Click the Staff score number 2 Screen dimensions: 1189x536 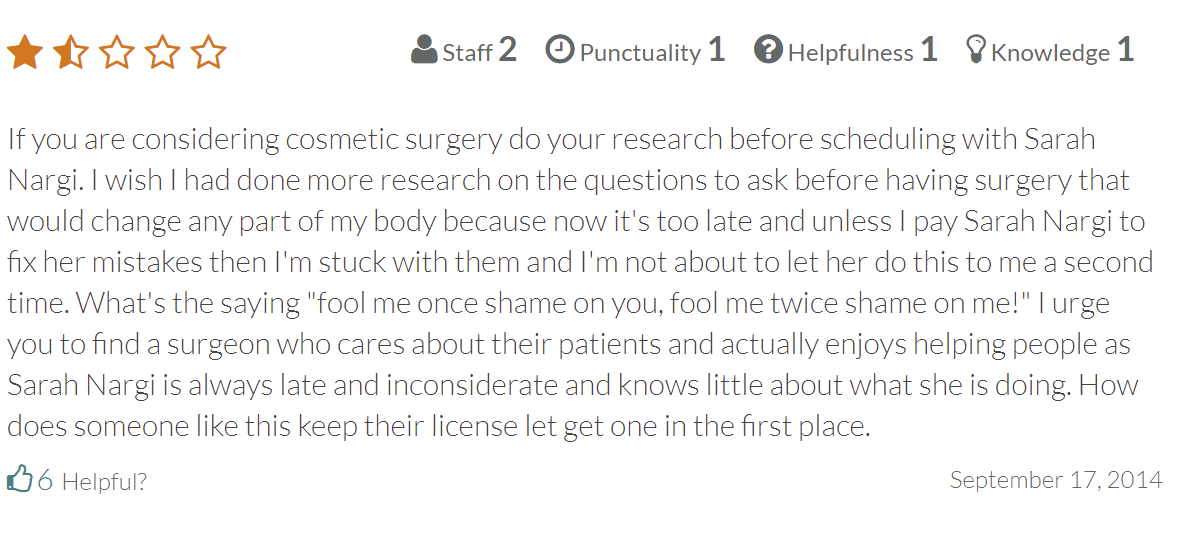[507, 50]
